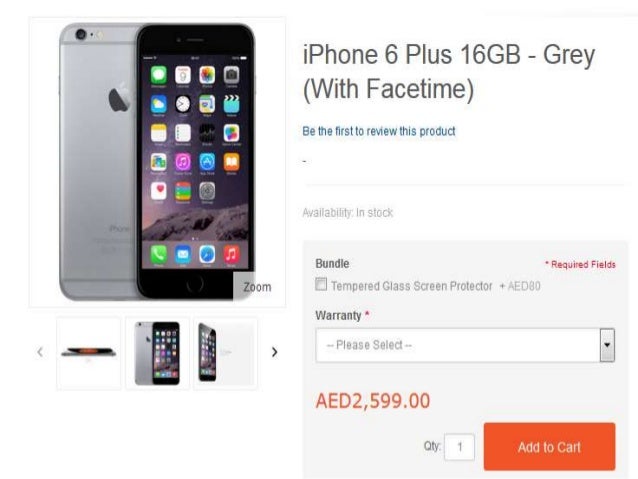Click the Warranty field label
Screen dimensions: 638x479
click(338, 315)
